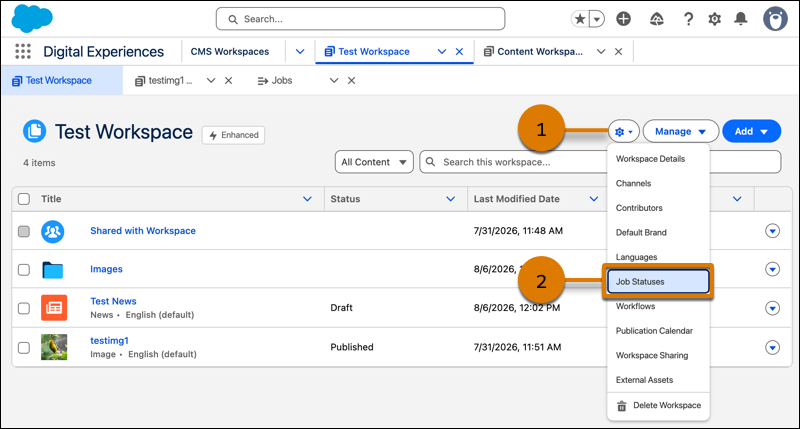Close the Jobs subtab
Viewport: 800px width, 429px height.
[x=352, y=81]
